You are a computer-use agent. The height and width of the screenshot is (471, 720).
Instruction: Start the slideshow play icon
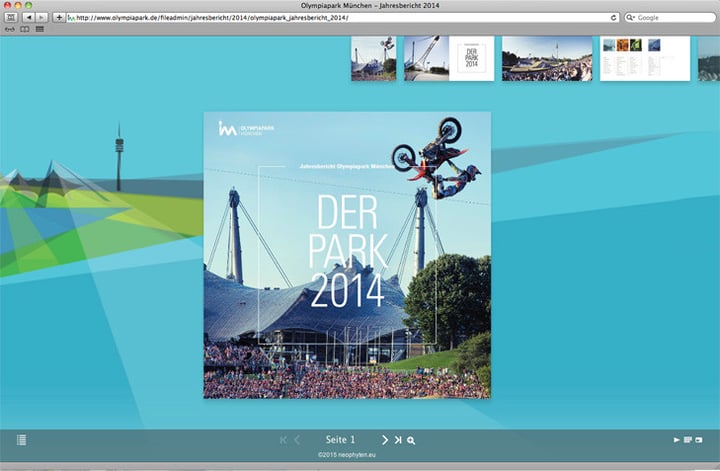tap(677, 440)
